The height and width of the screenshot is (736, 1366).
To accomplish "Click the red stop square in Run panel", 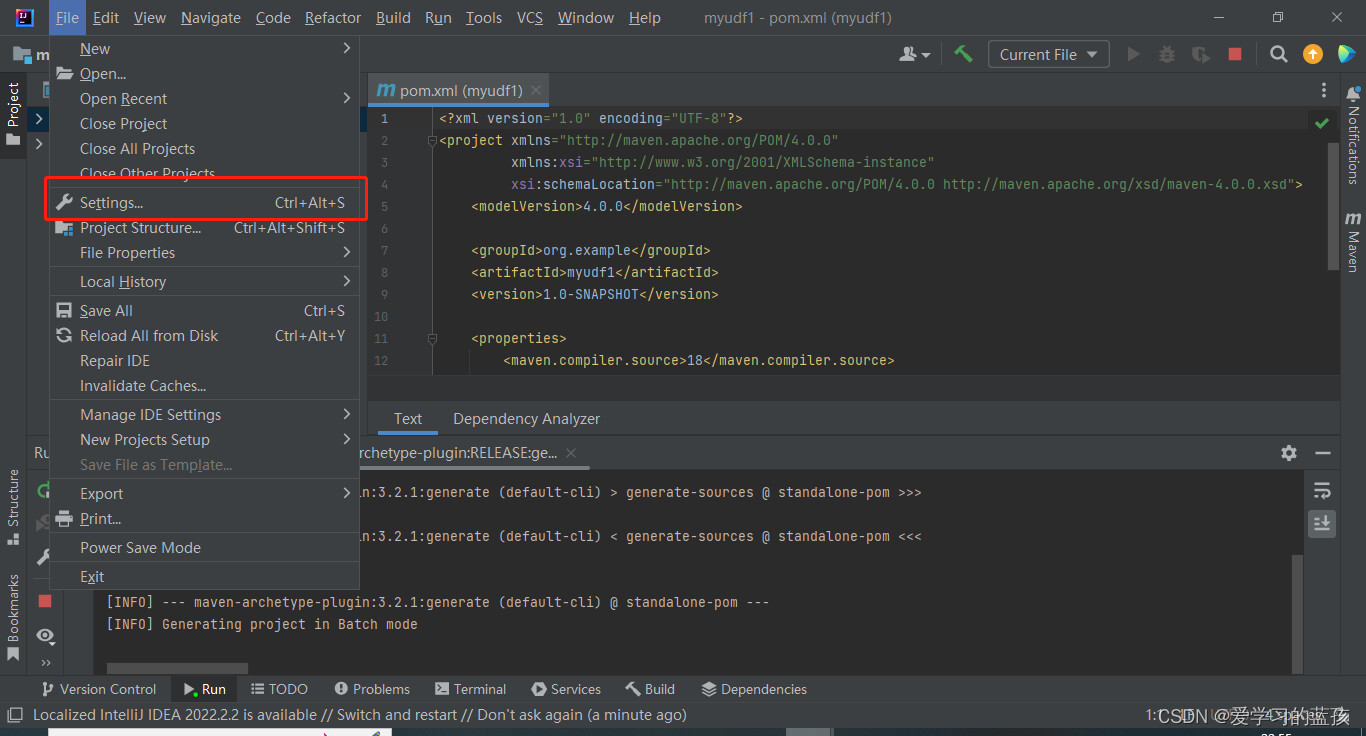I will coord(45,600).
